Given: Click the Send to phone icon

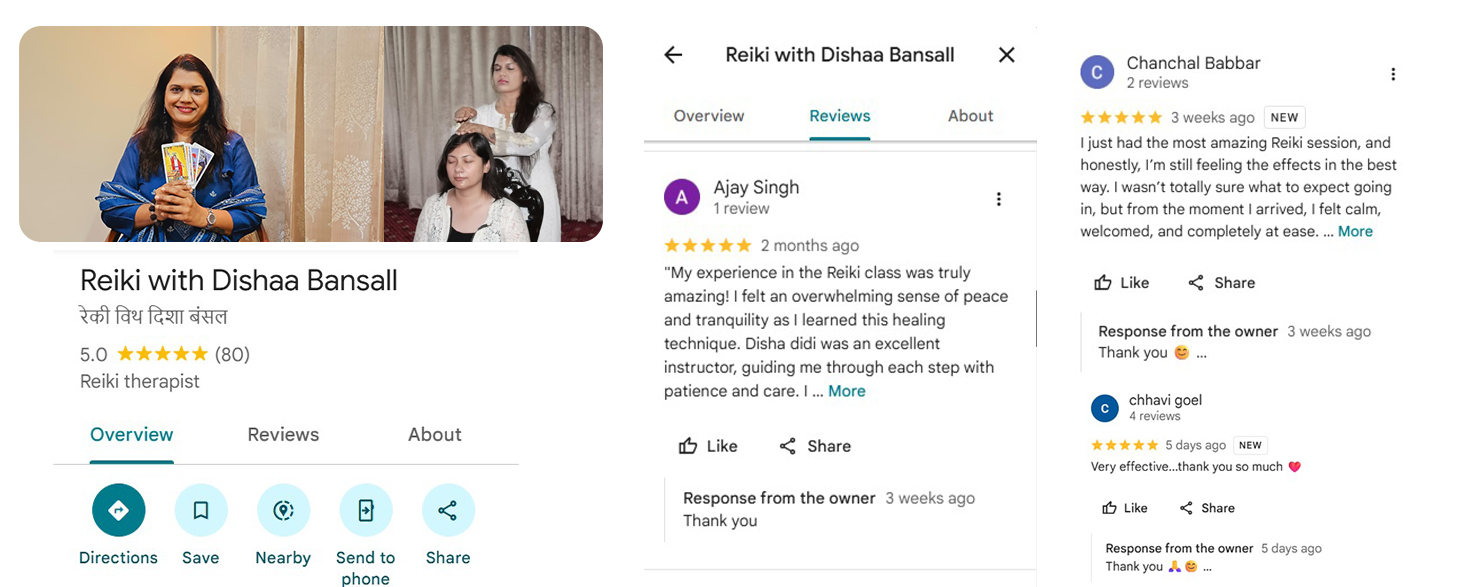Looking at the screenshot, I should (x=365, y=509).
